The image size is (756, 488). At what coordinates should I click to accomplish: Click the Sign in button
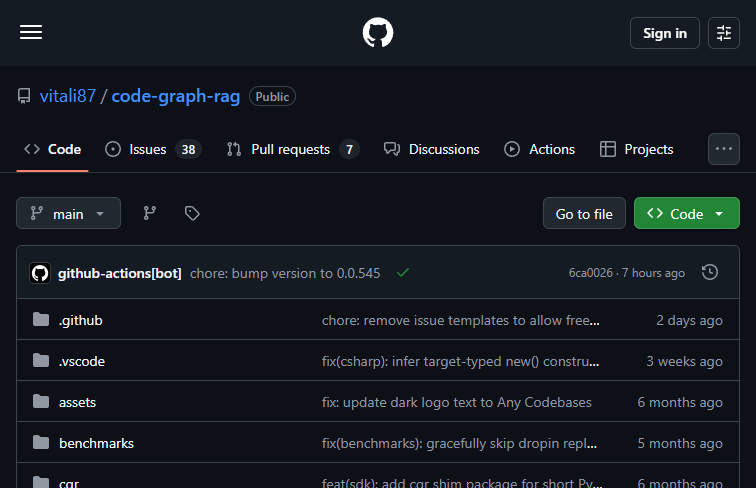point(665,33)
